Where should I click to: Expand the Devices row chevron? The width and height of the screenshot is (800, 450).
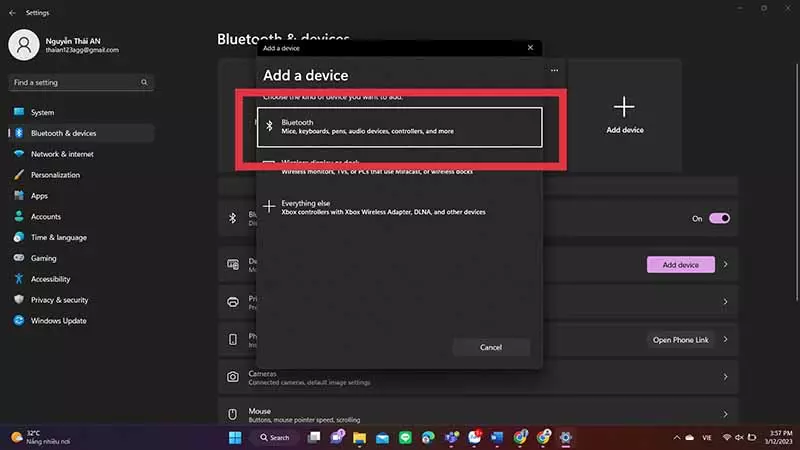[725, 265]
